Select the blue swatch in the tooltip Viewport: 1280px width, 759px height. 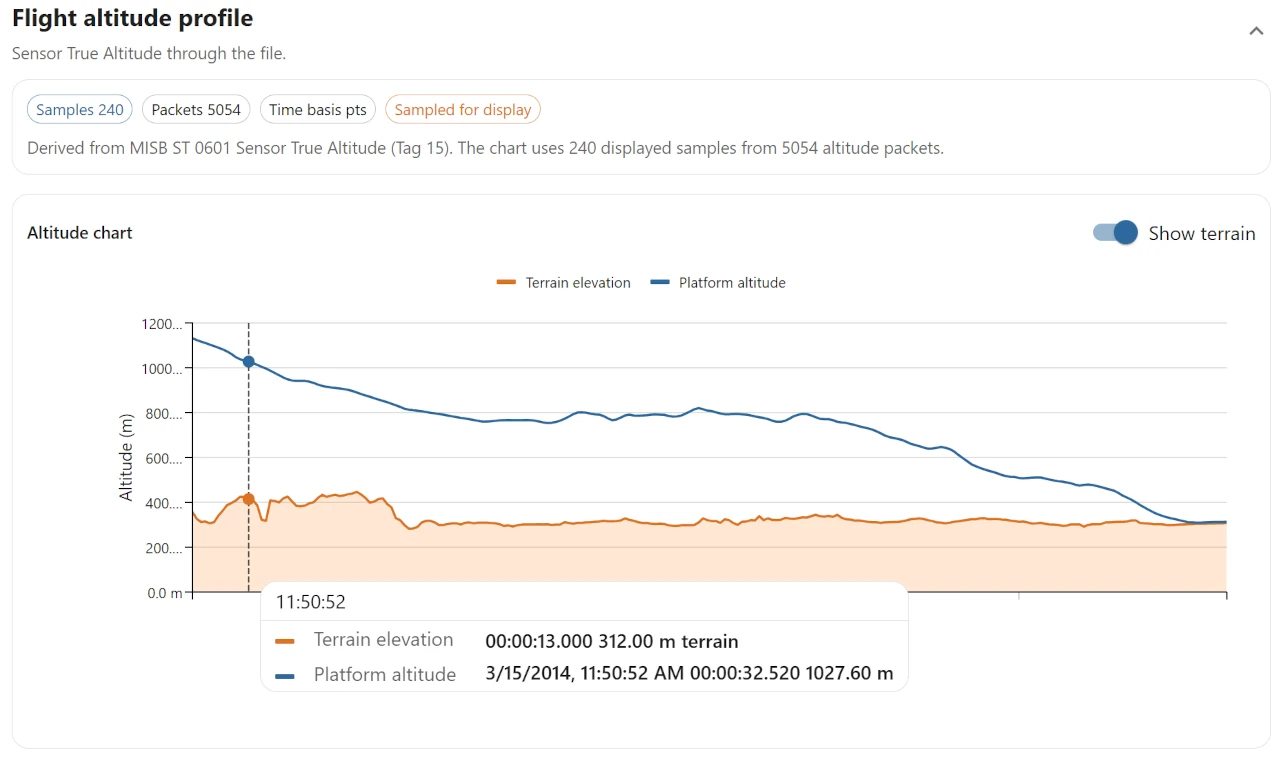tap(284, 674)
